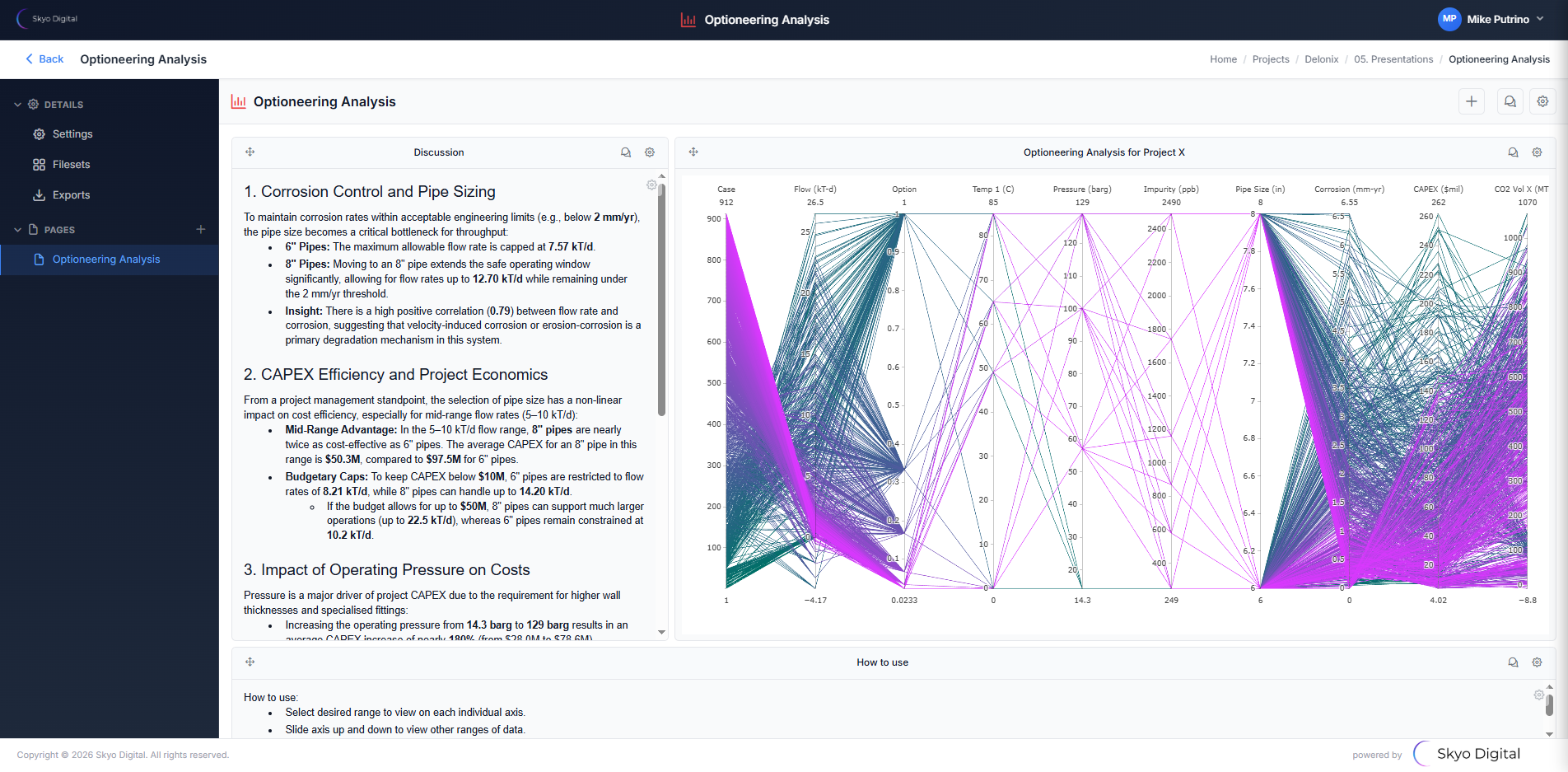1568x772 pixels.
Task: Open settings gear for the Discussion panel
Action: point(650,152)
